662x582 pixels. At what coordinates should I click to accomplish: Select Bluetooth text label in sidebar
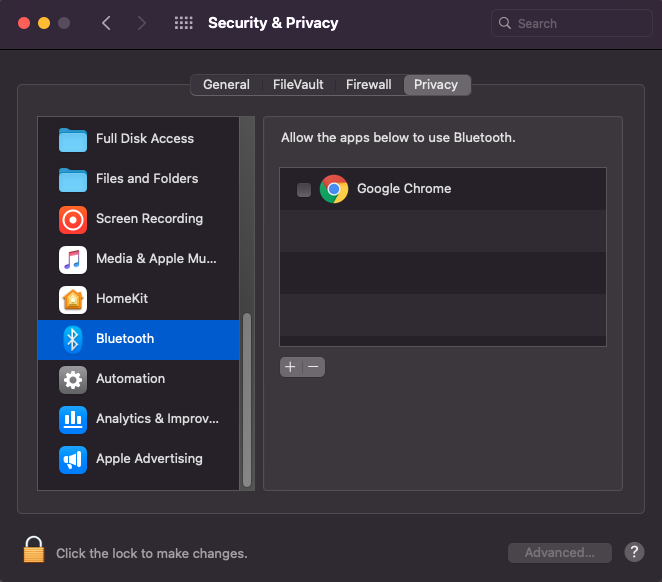click(125, 338)
